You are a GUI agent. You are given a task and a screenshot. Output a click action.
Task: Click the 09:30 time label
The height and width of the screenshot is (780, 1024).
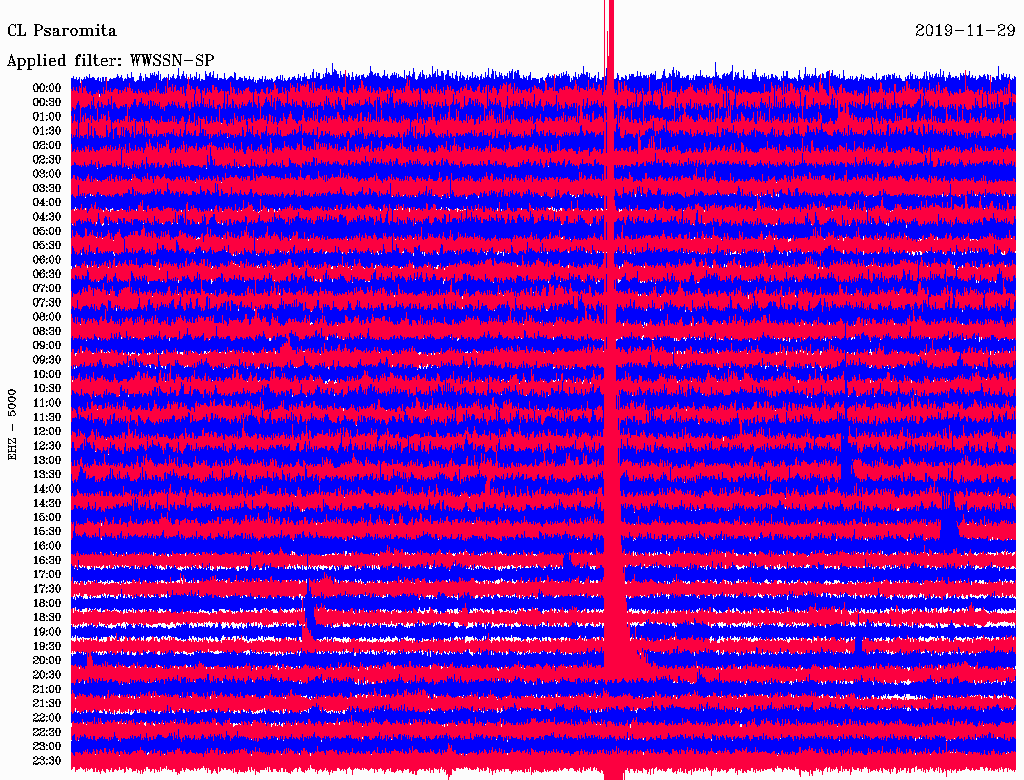(x=47, y=360)
